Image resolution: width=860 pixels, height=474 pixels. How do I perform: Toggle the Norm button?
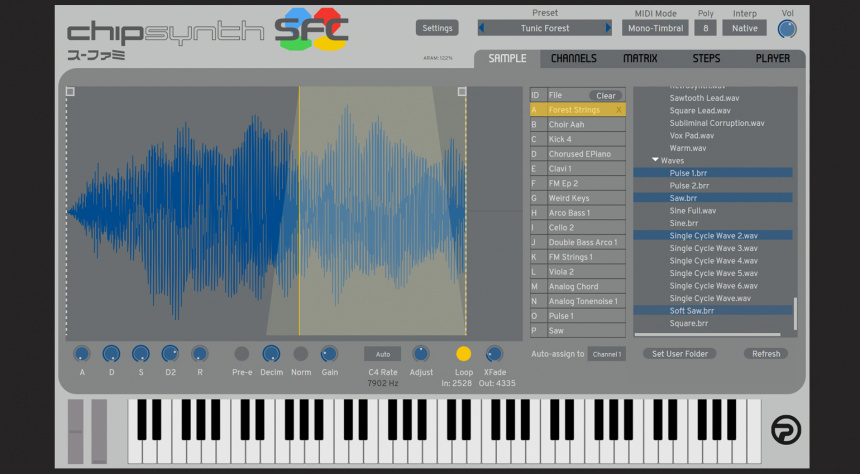[x=300, y=354]
